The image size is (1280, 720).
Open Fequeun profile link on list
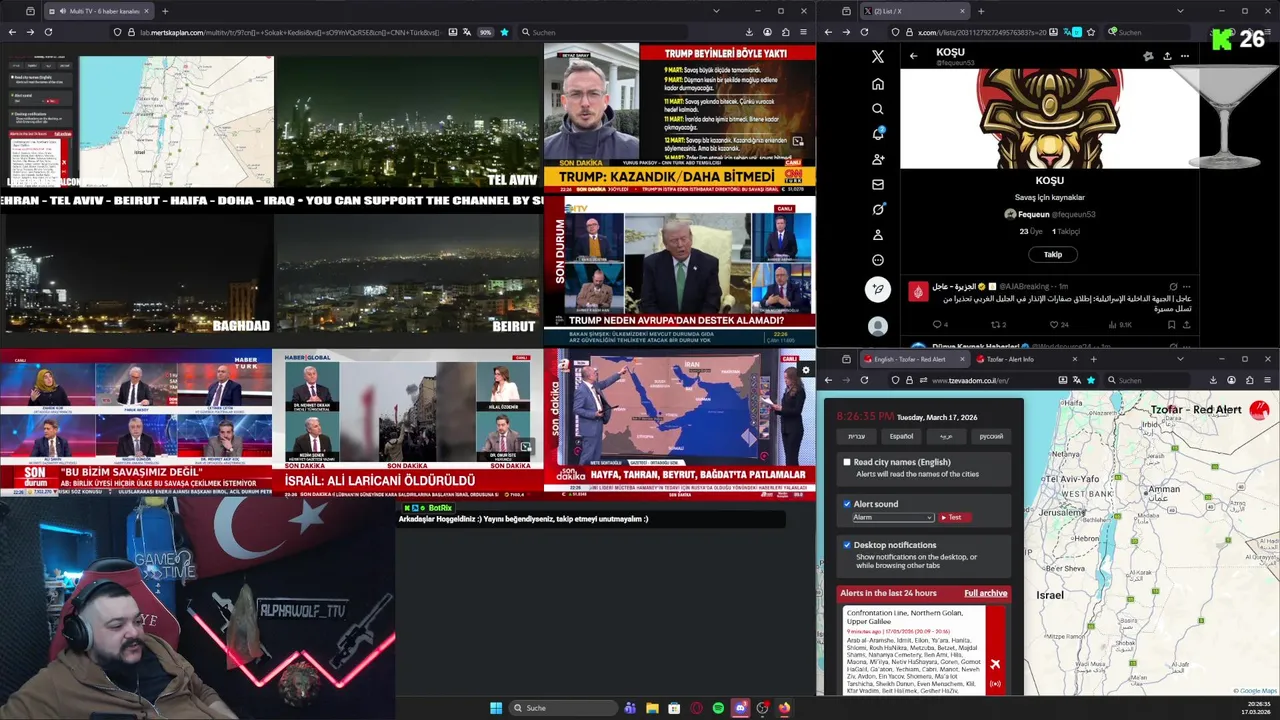coord(1050,214)
